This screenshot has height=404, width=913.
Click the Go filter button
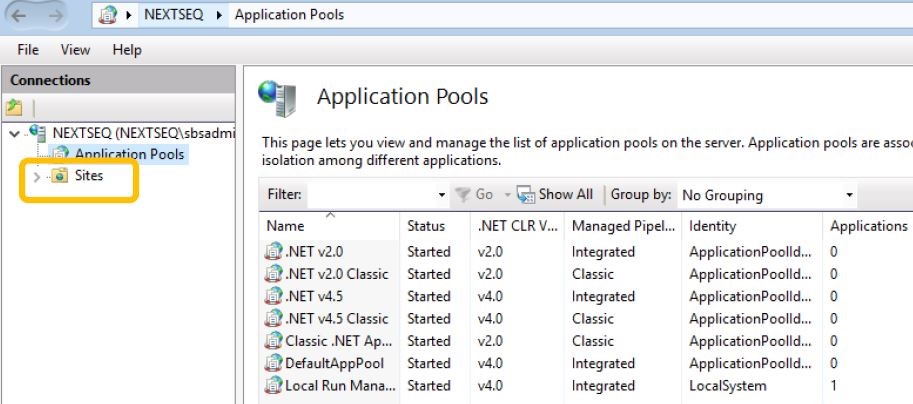click(476, 195)
